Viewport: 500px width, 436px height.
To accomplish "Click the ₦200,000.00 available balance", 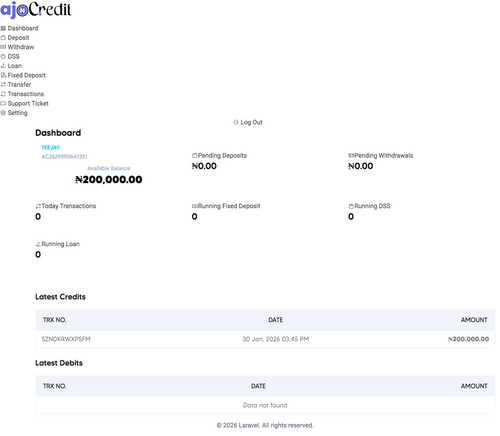I will (x=109, y=179).
